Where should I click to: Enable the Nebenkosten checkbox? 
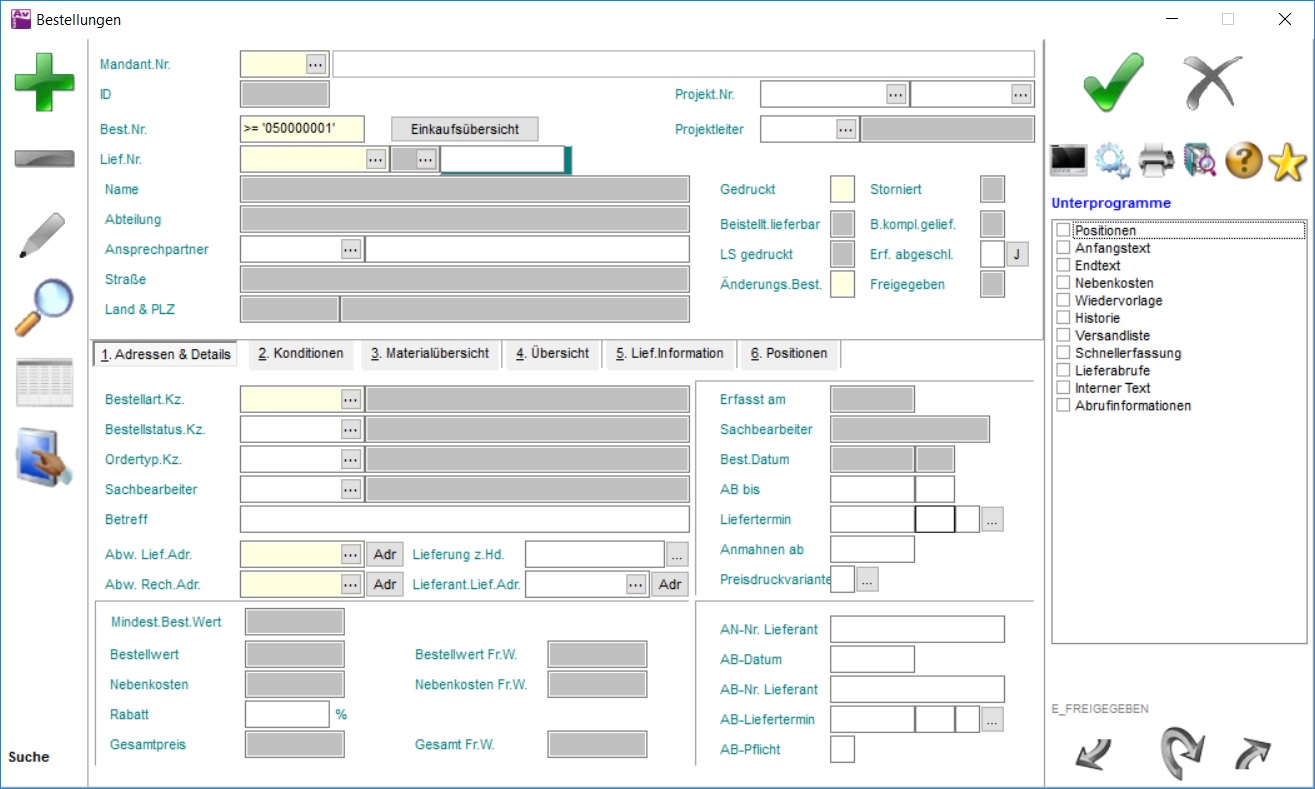click(x=1064, y=283)
